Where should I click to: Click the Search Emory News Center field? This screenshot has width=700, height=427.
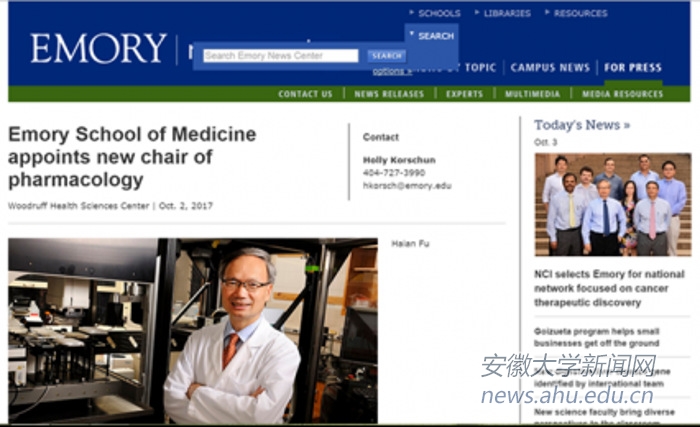(x=281, y=55)
